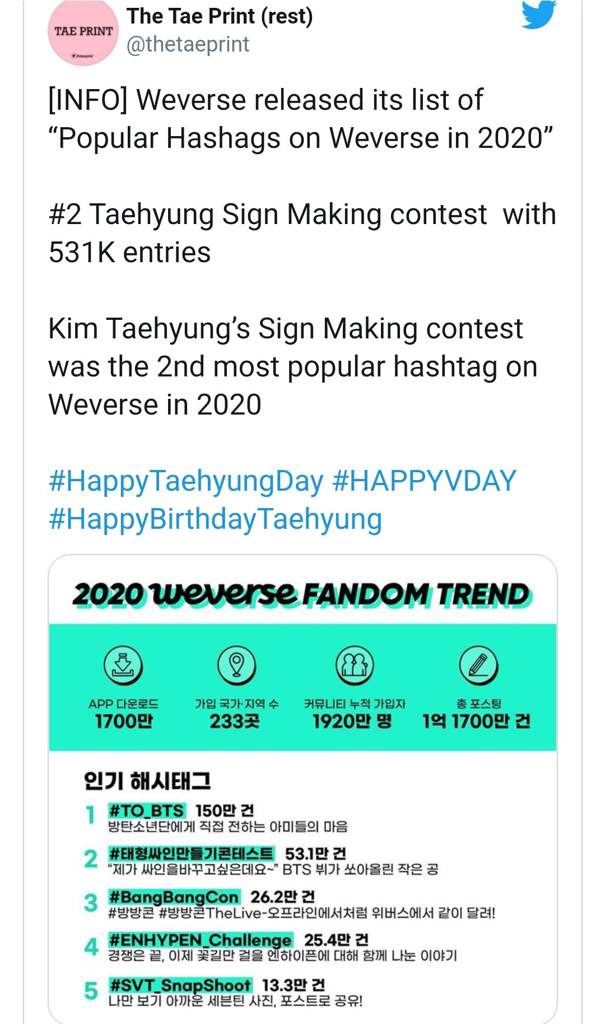Open the #HAPPYVDAY hashtag
Image resolution: width=605 pixels, height=1024 pixels.
point(424,481)
